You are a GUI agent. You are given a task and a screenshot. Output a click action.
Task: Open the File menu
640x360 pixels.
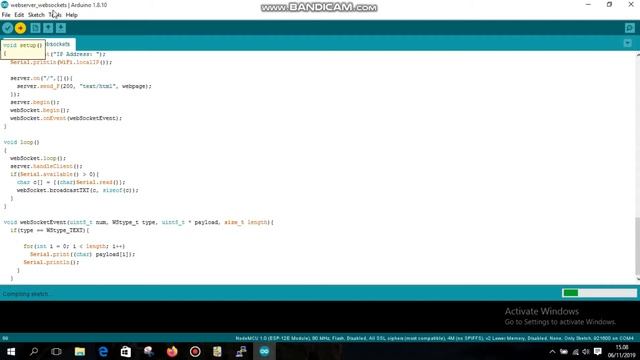(x=6, y=15)
